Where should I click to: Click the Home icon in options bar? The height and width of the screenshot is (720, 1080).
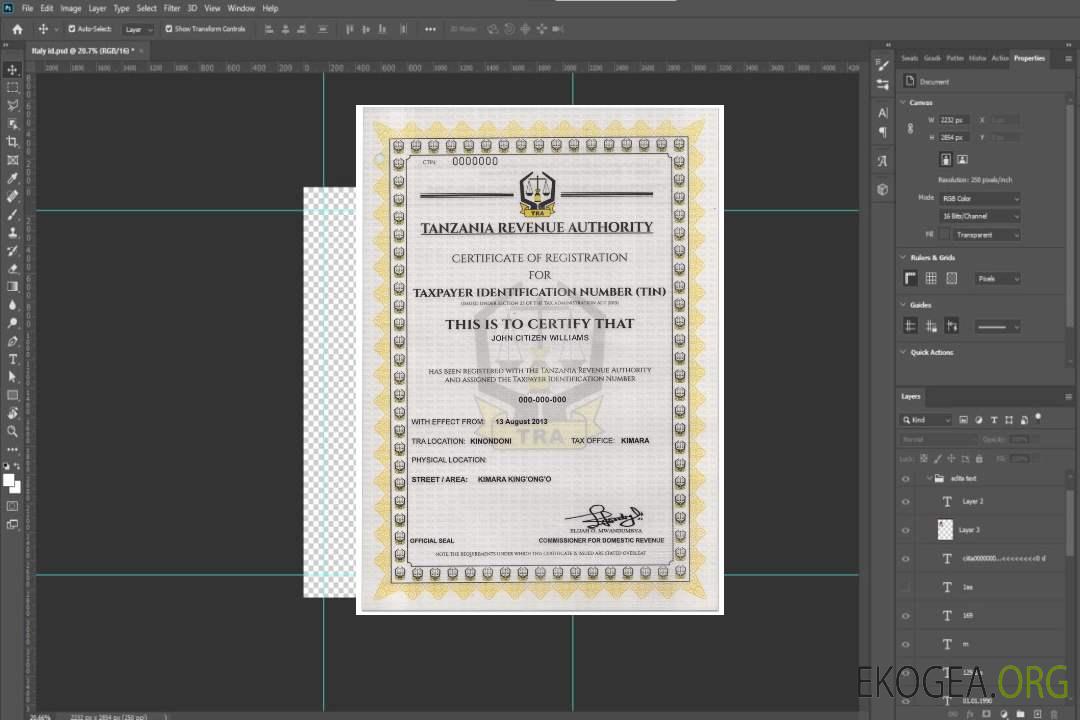pyautogui.click(x=17, y=29)
